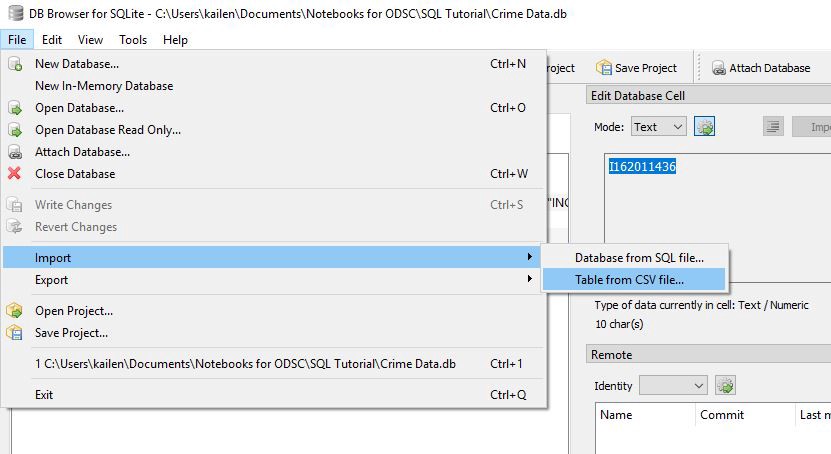Click the Import submenu arrow

529,257
